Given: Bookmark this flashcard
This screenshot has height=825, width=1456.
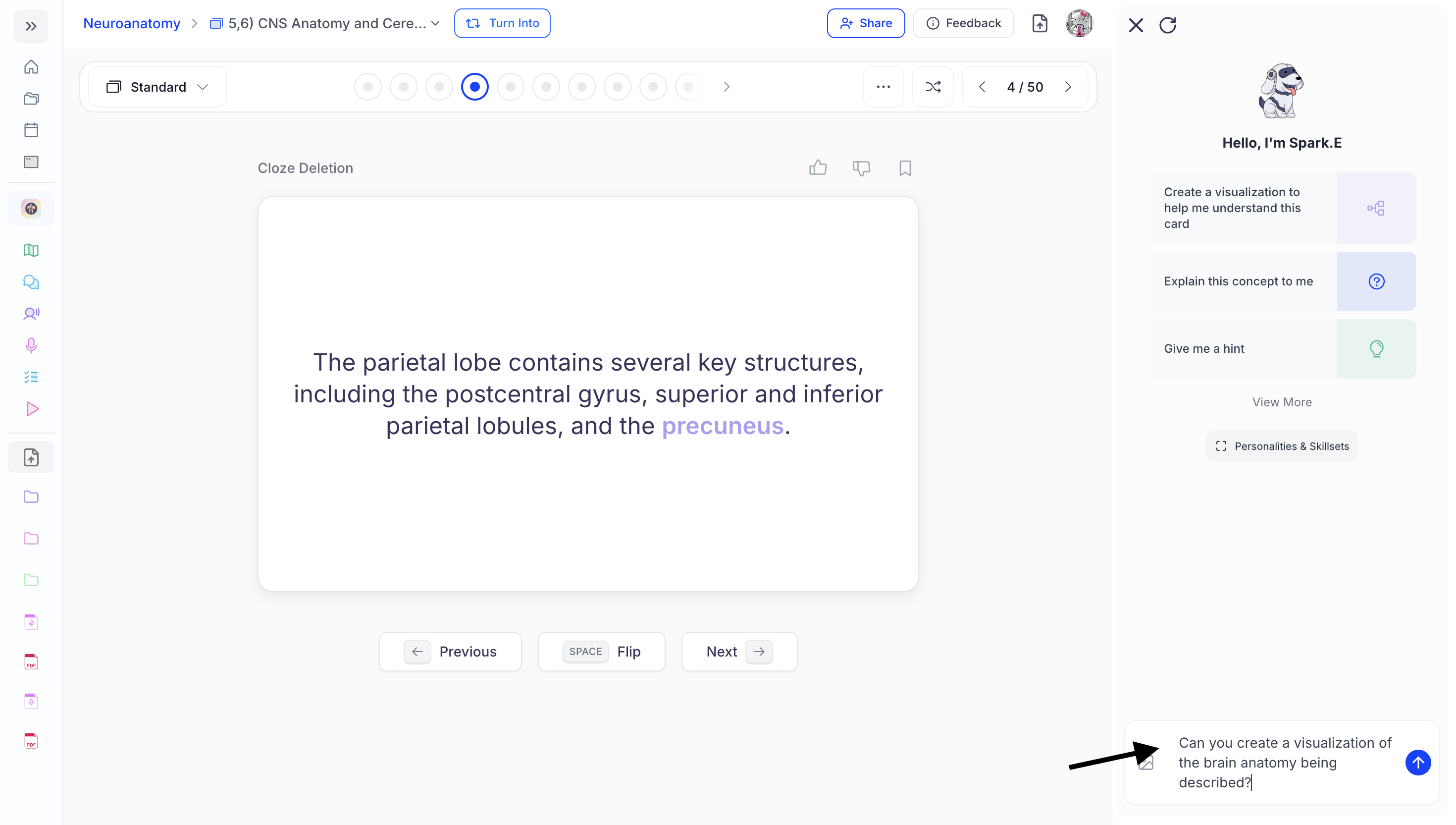Looking at the screenshot, I should (904, 168).
